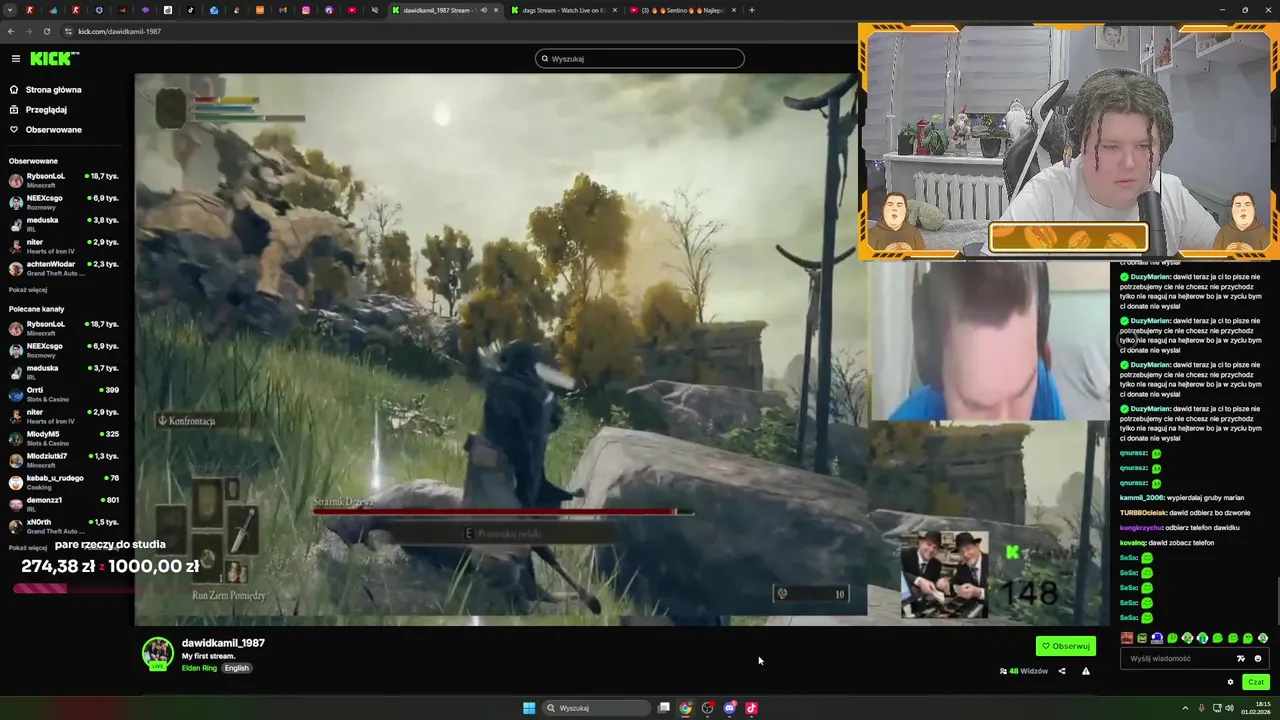Image resolution: width=1280 pixels, height=720 pixels.
Task: Click kovalnq username in chat
Action: [x=1133, y=542]
